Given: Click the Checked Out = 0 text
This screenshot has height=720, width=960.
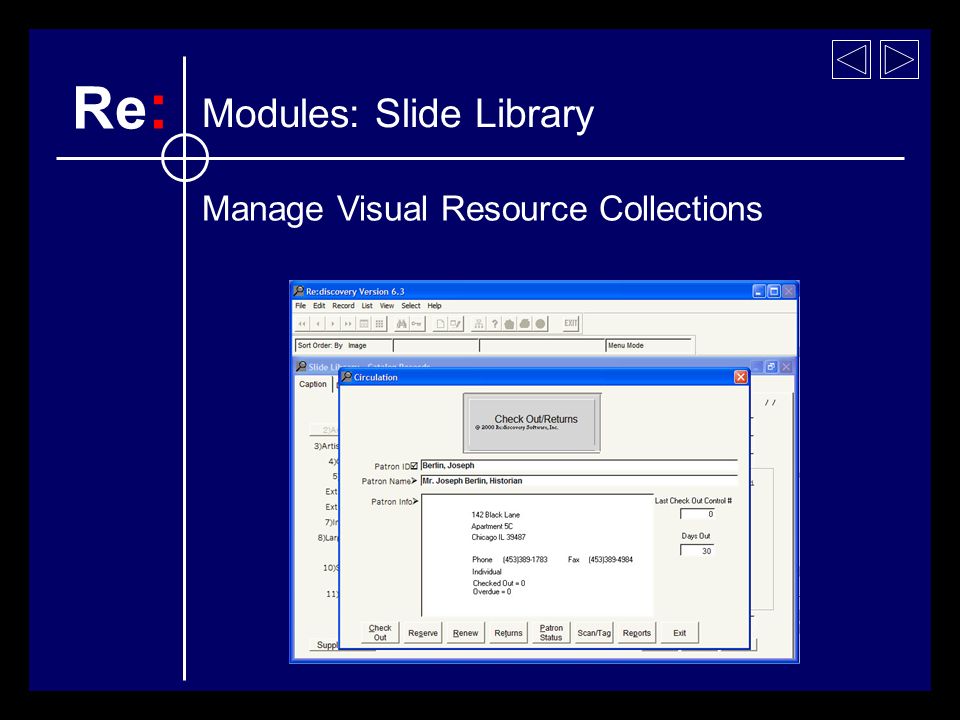Looking at the screenshot, I should 498,583.
